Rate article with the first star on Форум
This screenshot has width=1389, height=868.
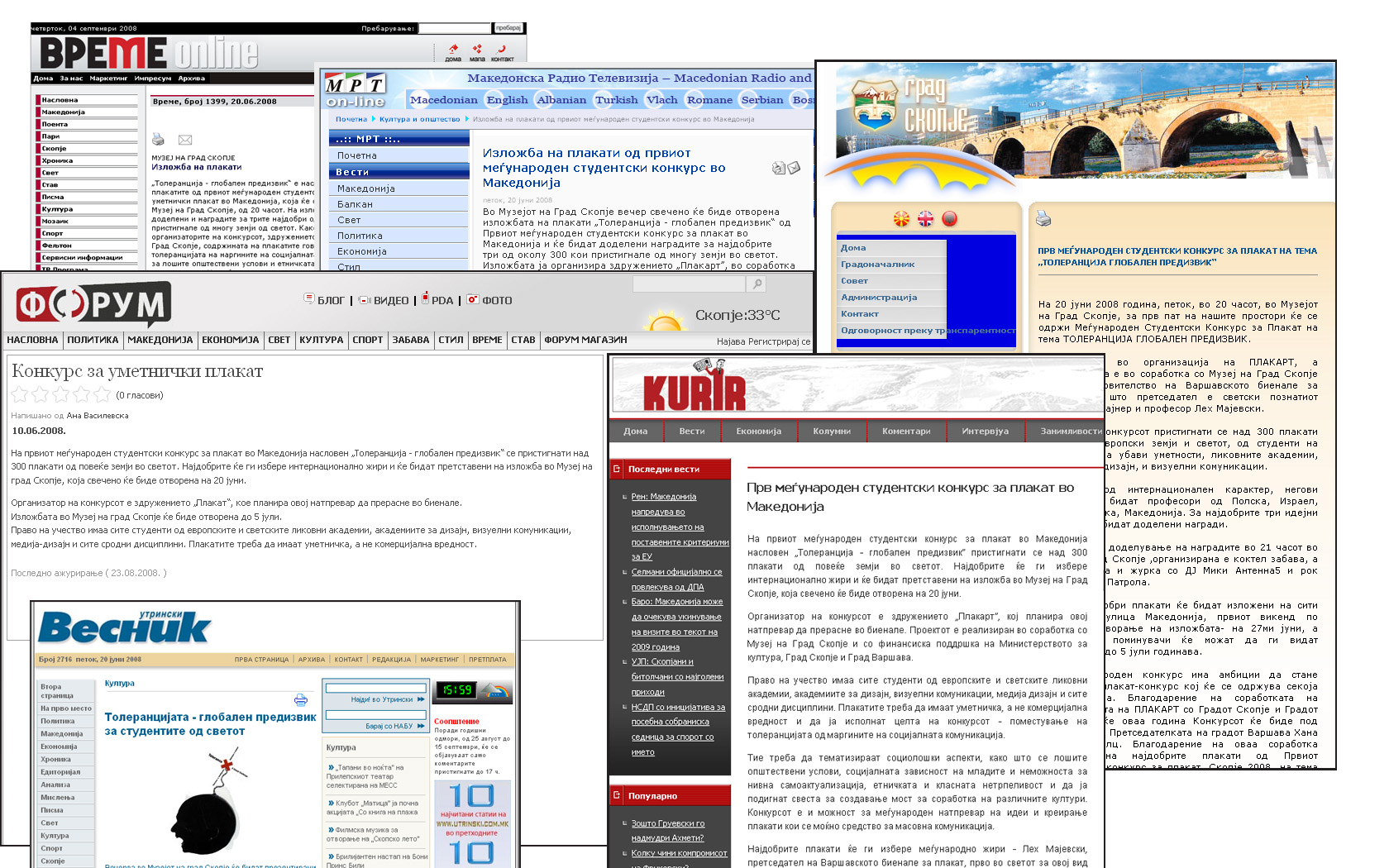point(20,394)
